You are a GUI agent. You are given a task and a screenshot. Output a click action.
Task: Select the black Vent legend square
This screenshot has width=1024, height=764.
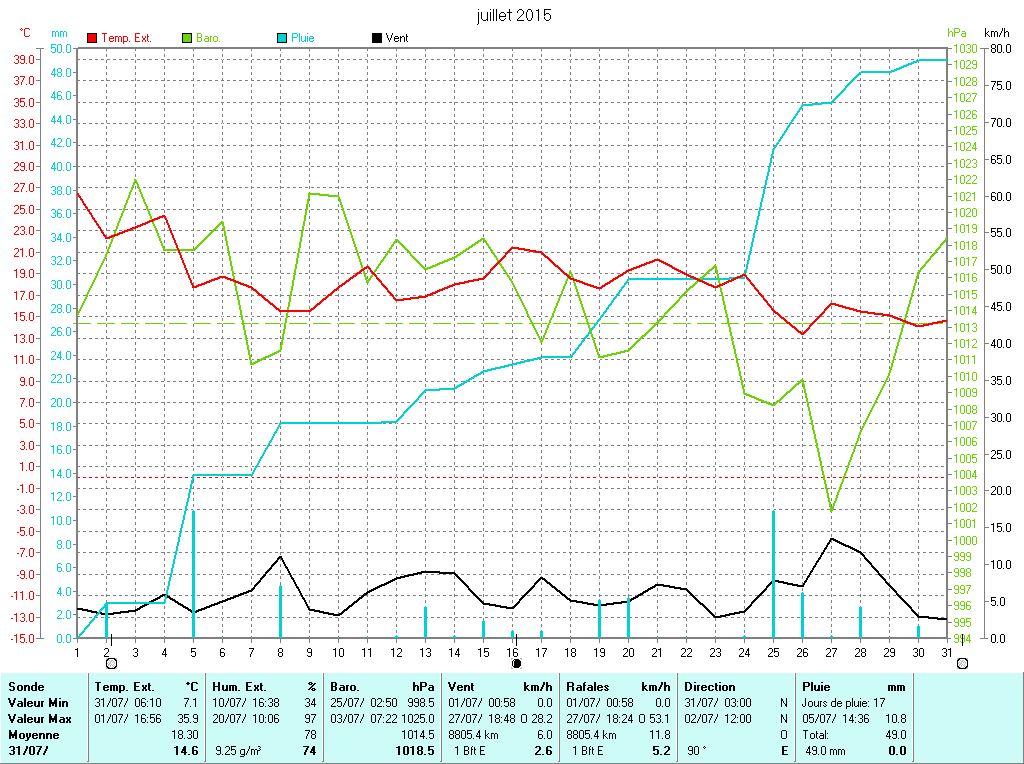coord(376,38)
